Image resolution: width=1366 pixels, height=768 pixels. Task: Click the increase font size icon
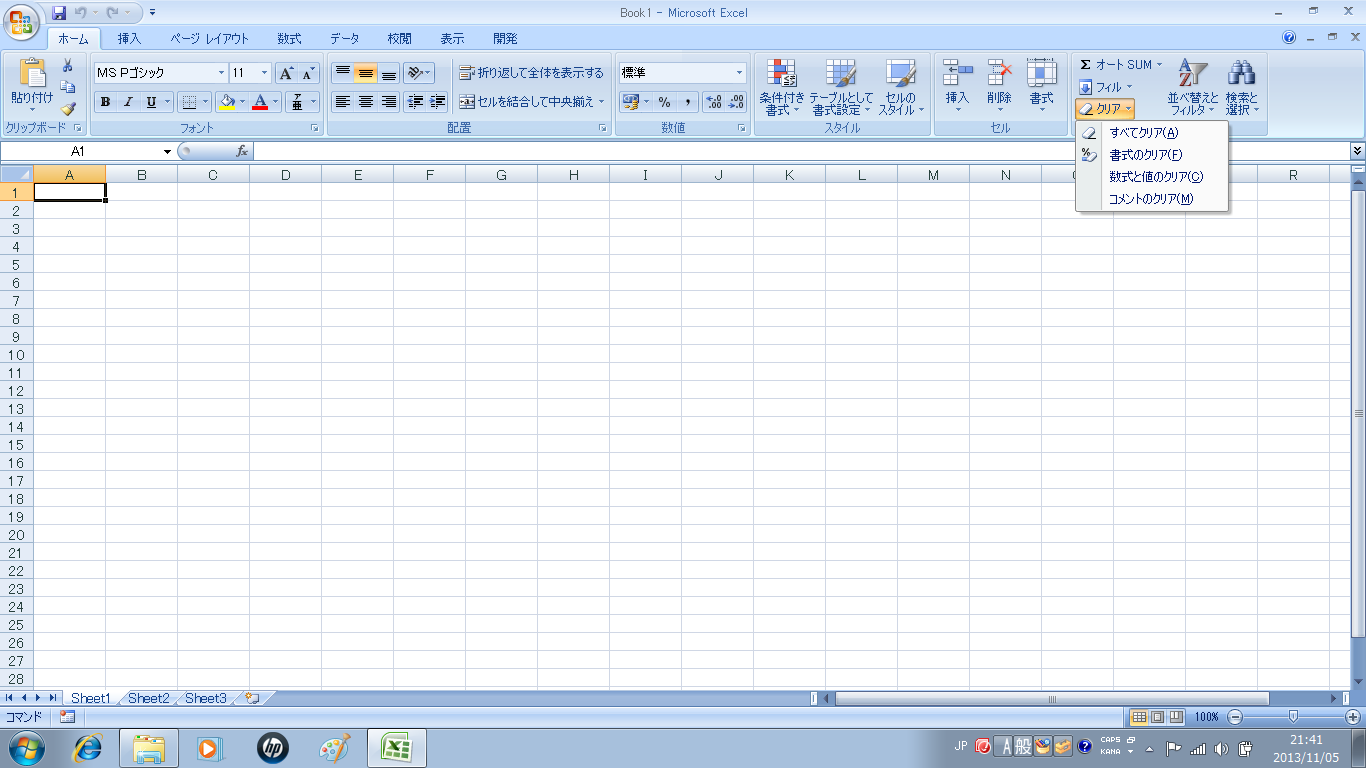click(286, 73)
